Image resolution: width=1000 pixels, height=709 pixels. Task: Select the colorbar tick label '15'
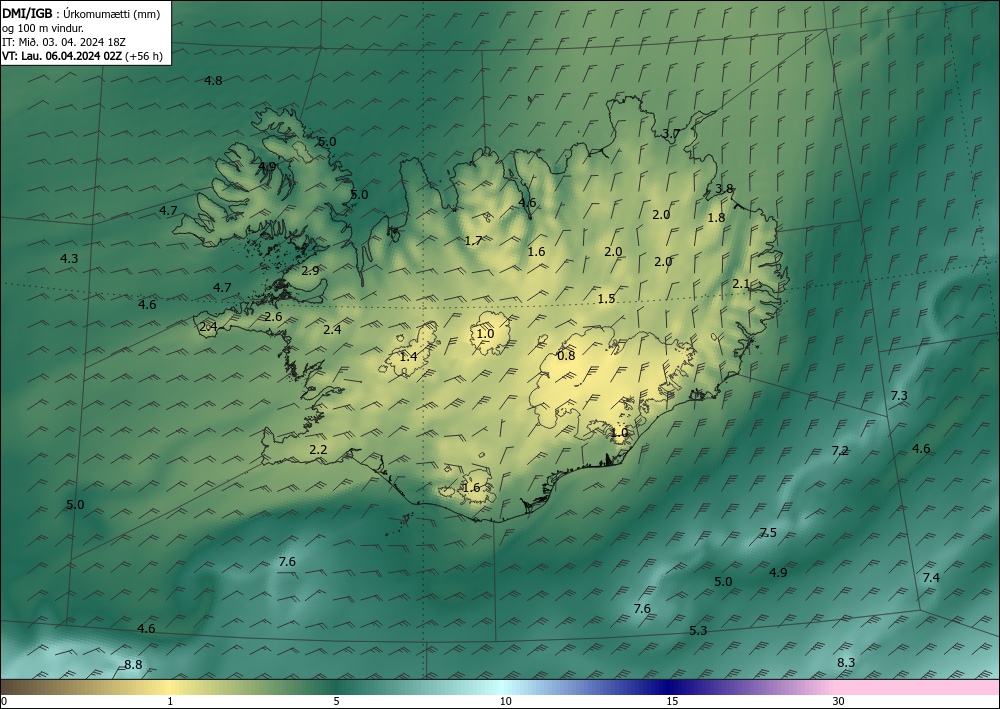point(672,701)
